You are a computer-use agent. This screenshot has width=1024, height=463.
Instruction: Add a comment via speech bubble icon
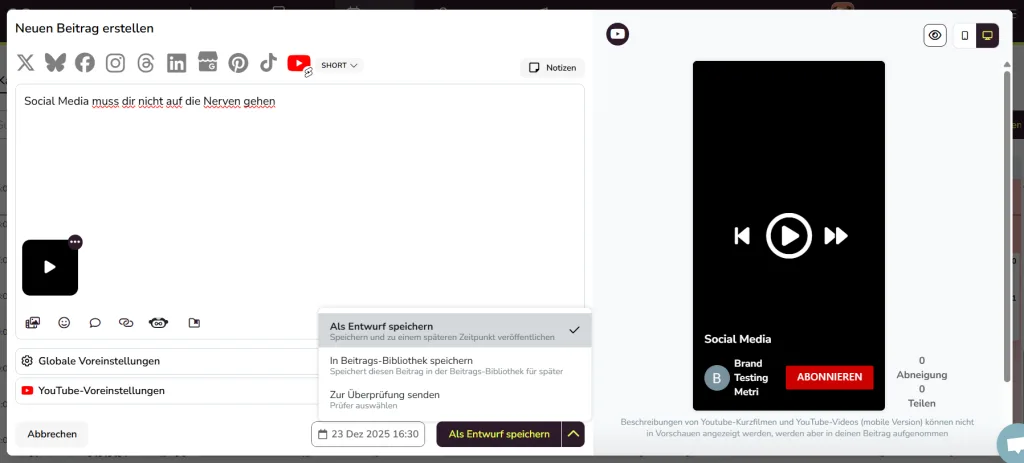[x=95, y=323]
